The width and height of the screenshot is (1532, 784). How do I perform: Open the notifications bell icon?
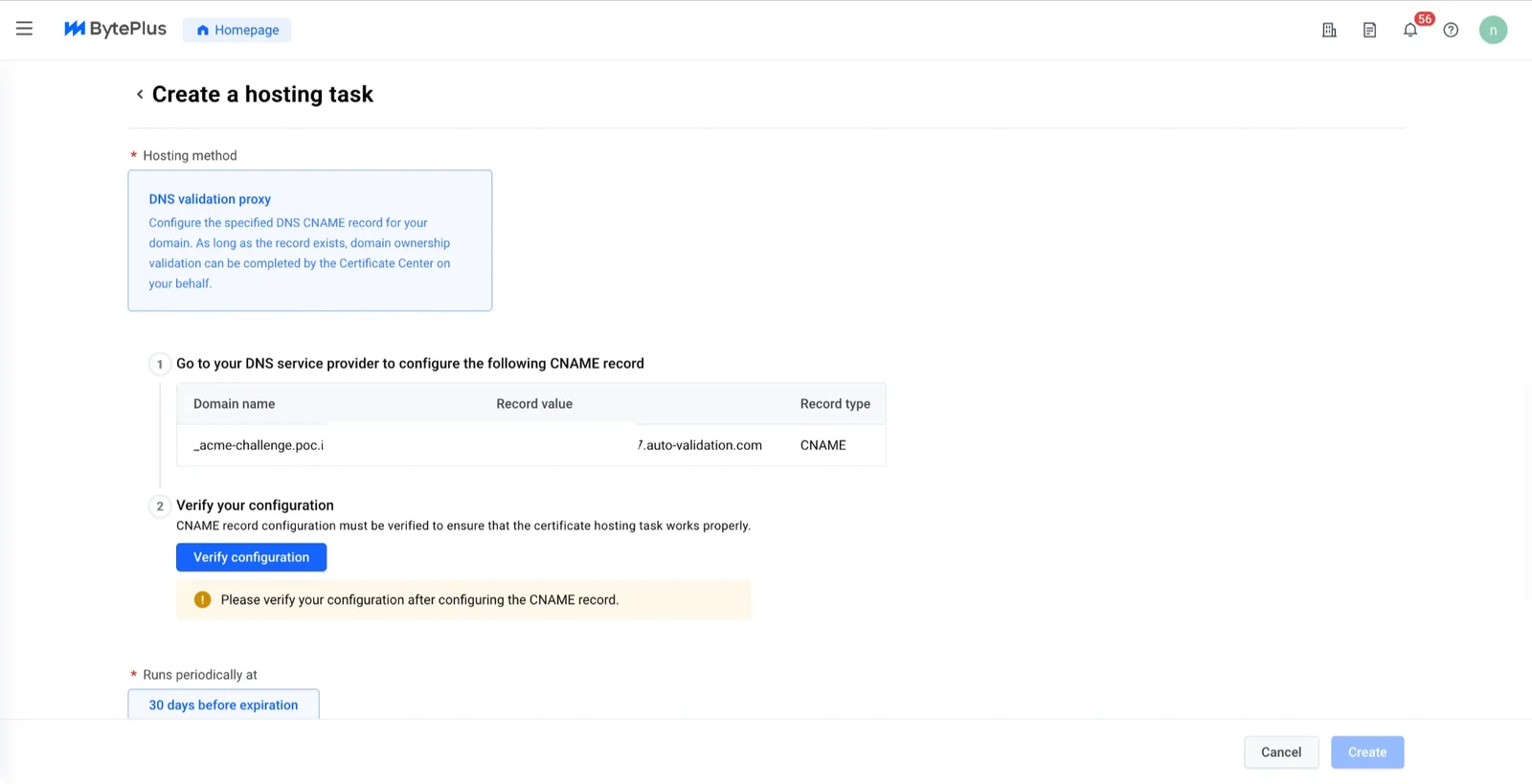1410,30
